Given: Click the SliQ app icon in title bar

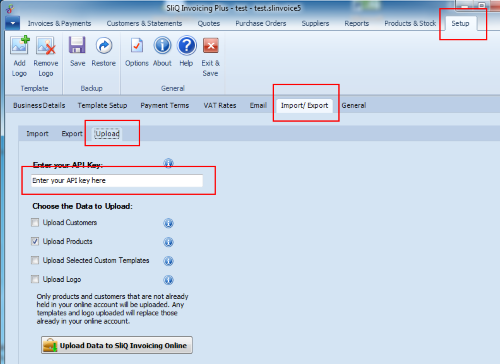Looking at the screenshot, I should (x=10, y=8).
